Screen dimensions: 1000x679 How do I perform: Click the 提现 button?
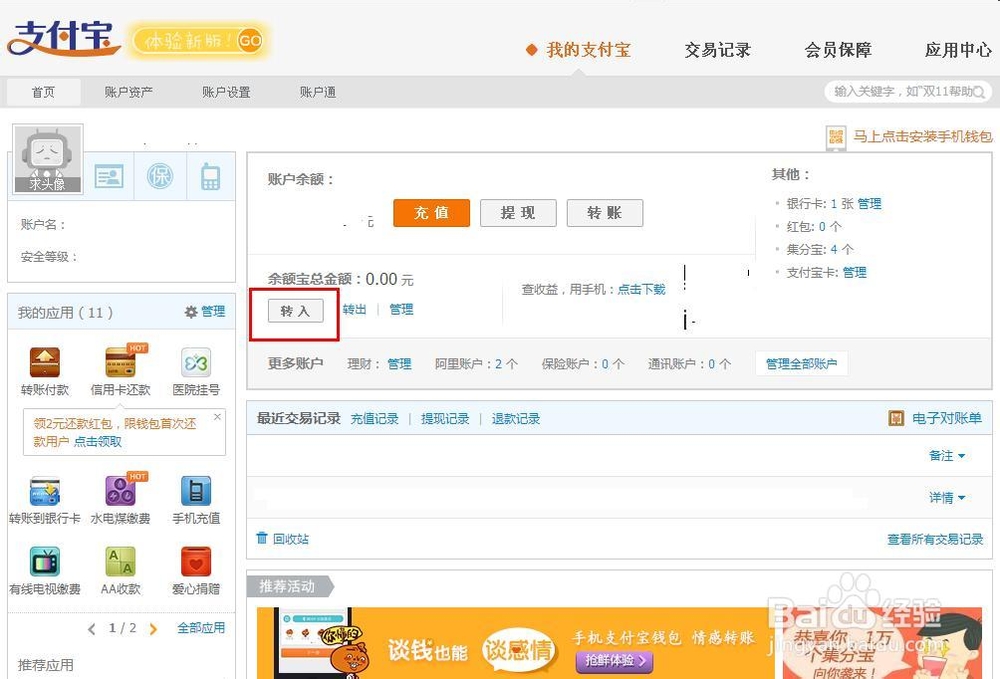tap(518, 213)
